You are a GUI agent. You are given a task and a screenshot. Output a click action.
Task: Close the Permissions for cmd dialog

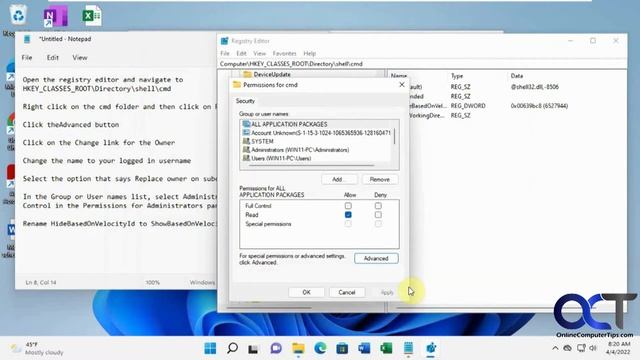pos(402,84)
